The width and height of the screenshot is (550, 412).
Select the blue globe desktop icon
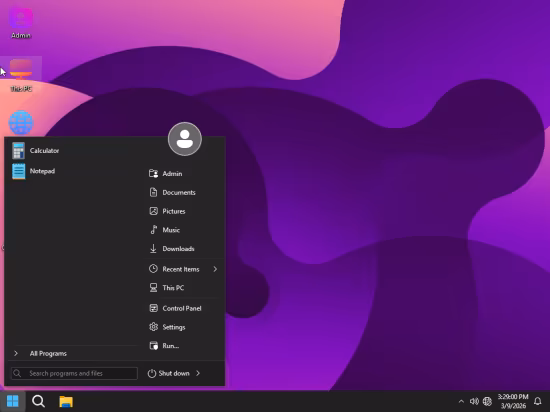(x=21, y=122)
